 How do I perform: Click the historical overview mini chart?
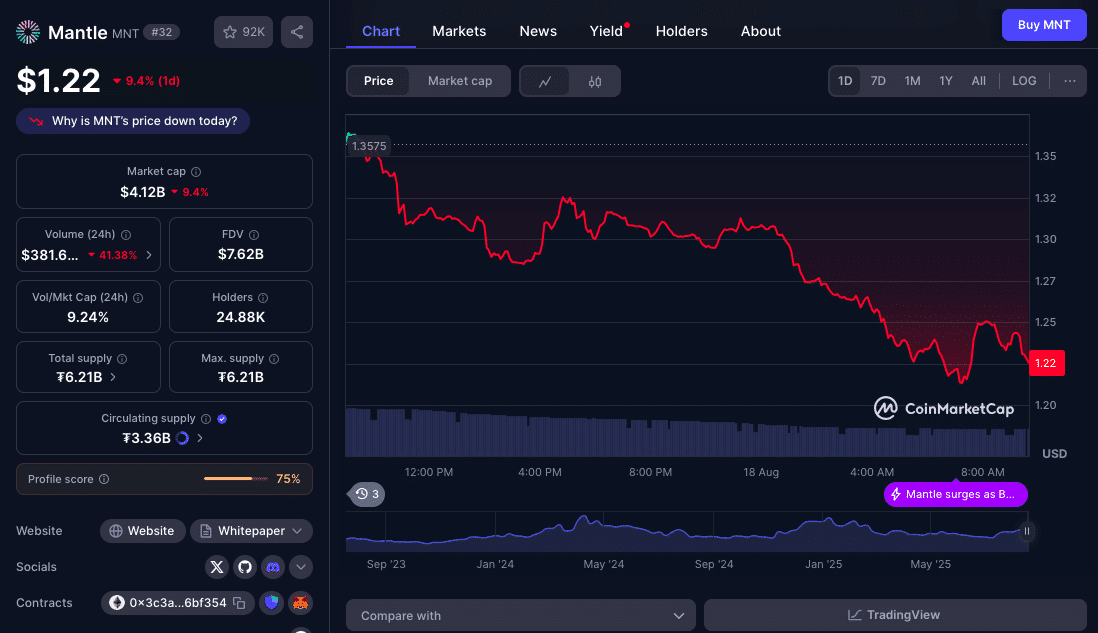pos(687,532)
